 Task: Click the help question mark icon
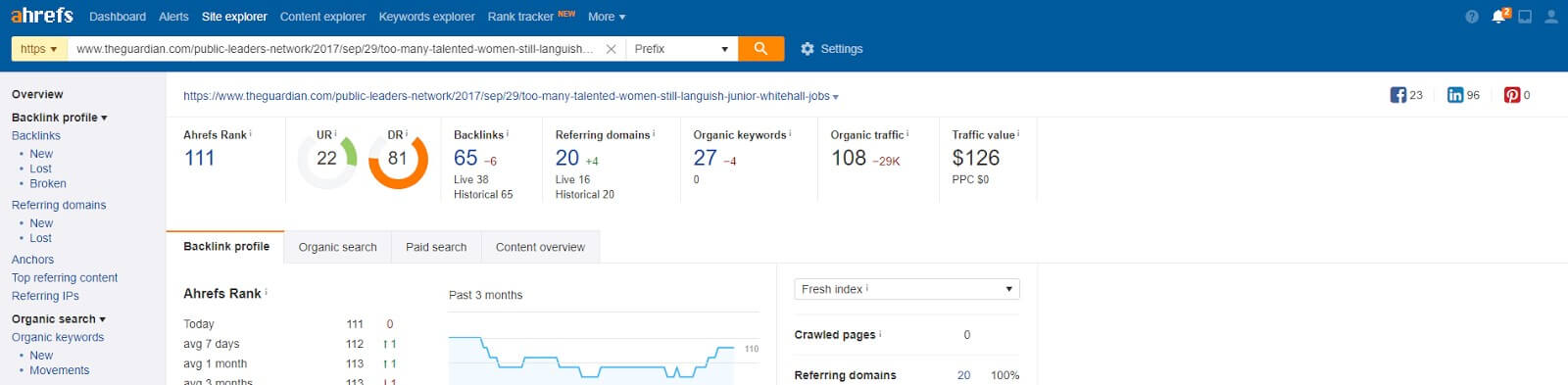click(x=1472, y=17)
